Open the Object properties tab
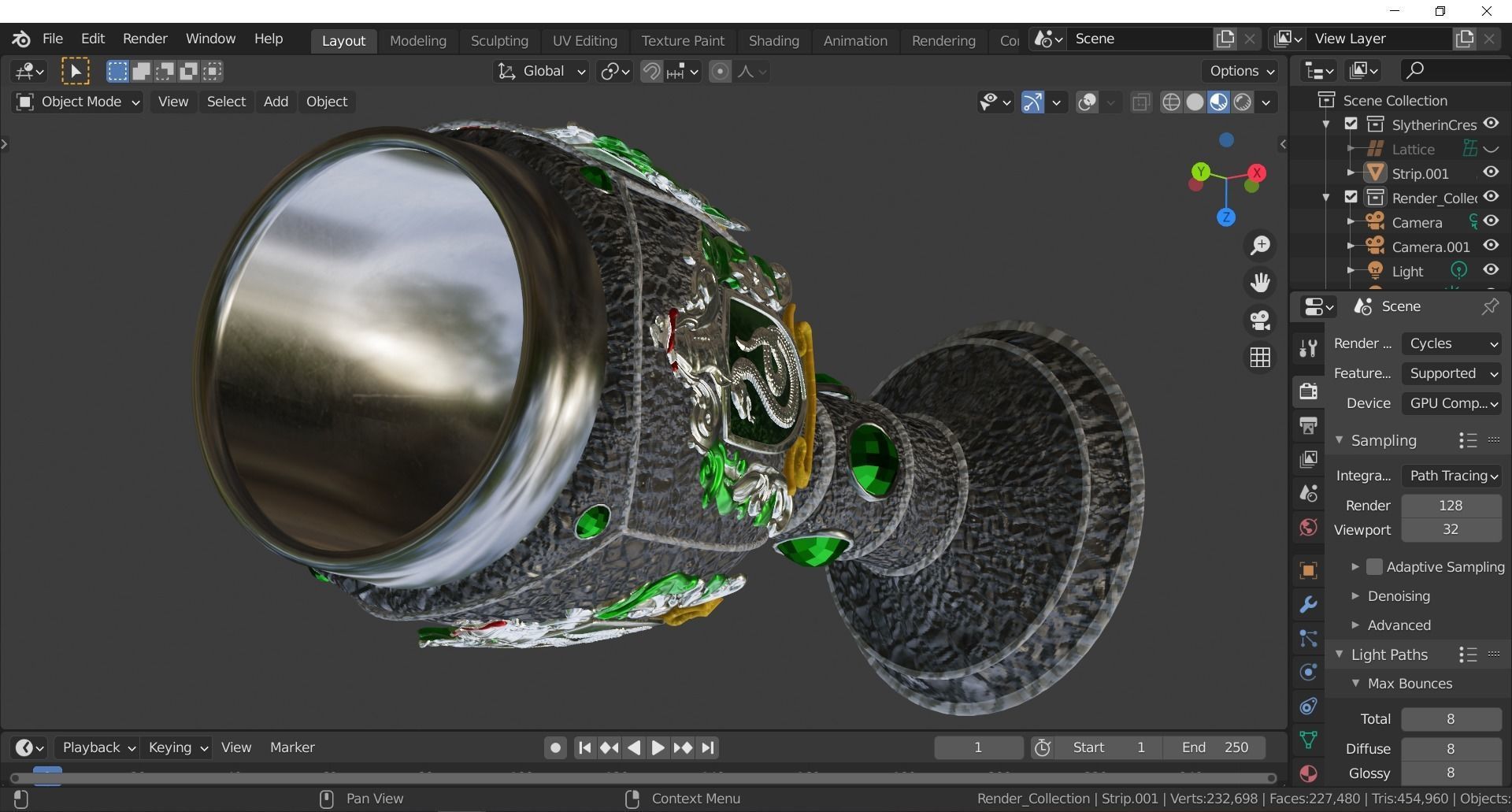1512x812 pixels. tap(1308, 570)
